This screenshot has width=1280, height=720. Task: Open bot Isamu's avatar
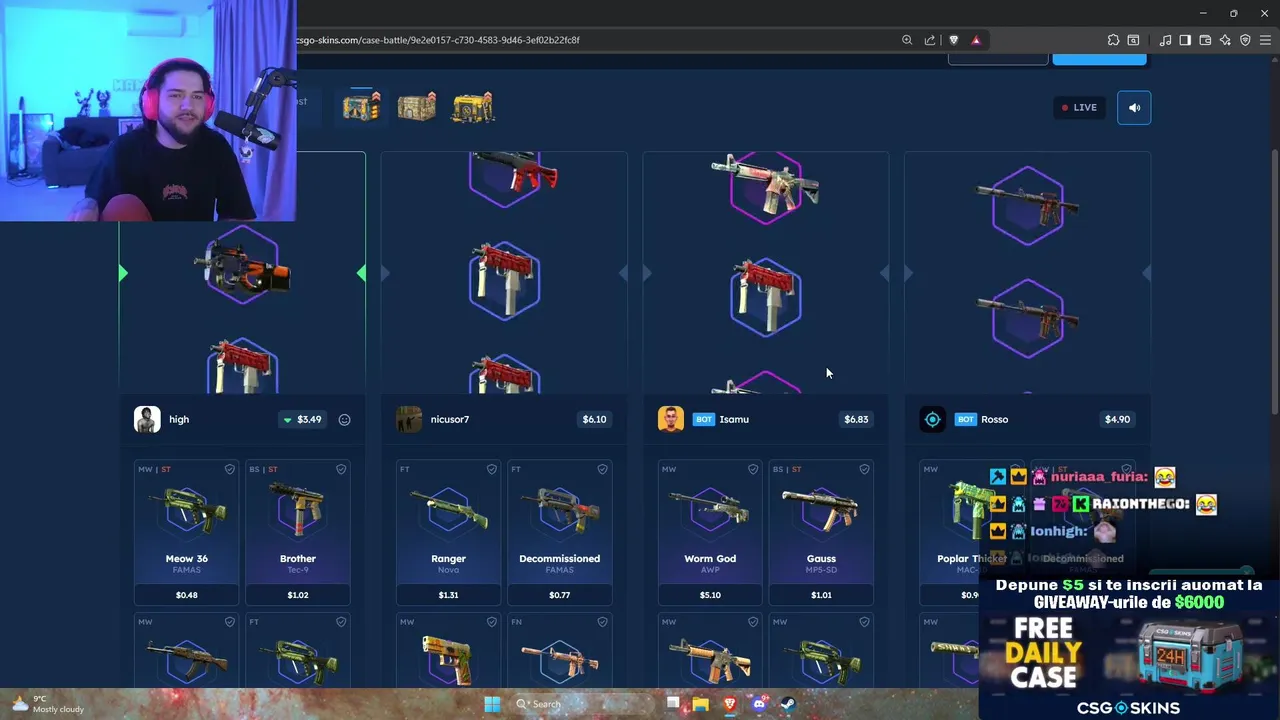(671, 419)
